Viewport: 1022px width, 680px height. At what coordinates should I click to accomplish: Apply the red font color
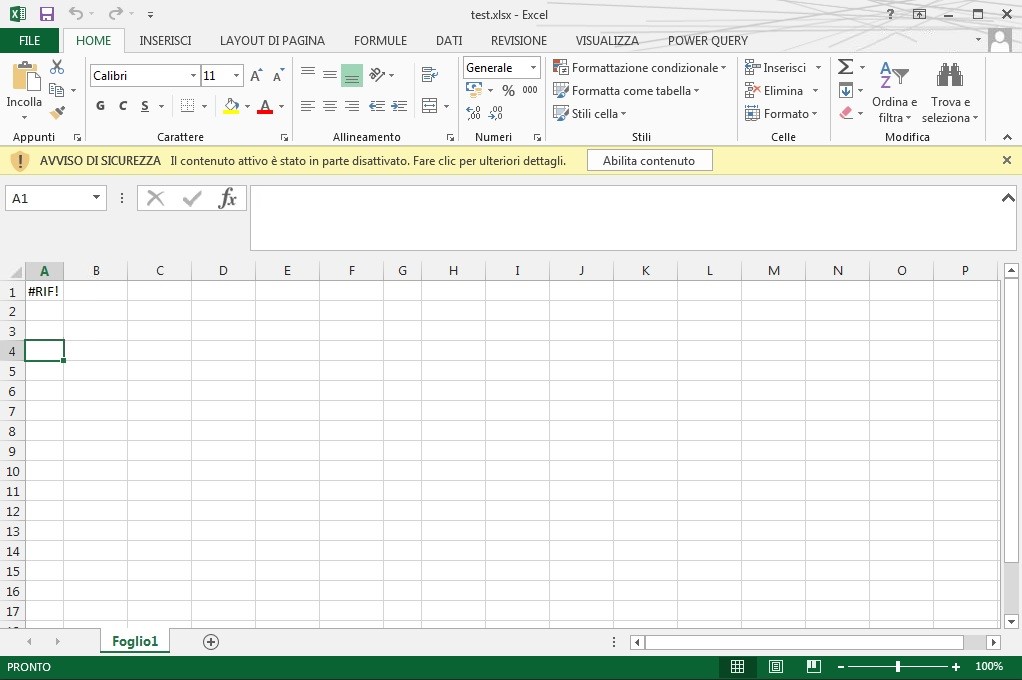click(x=265, y=106)
